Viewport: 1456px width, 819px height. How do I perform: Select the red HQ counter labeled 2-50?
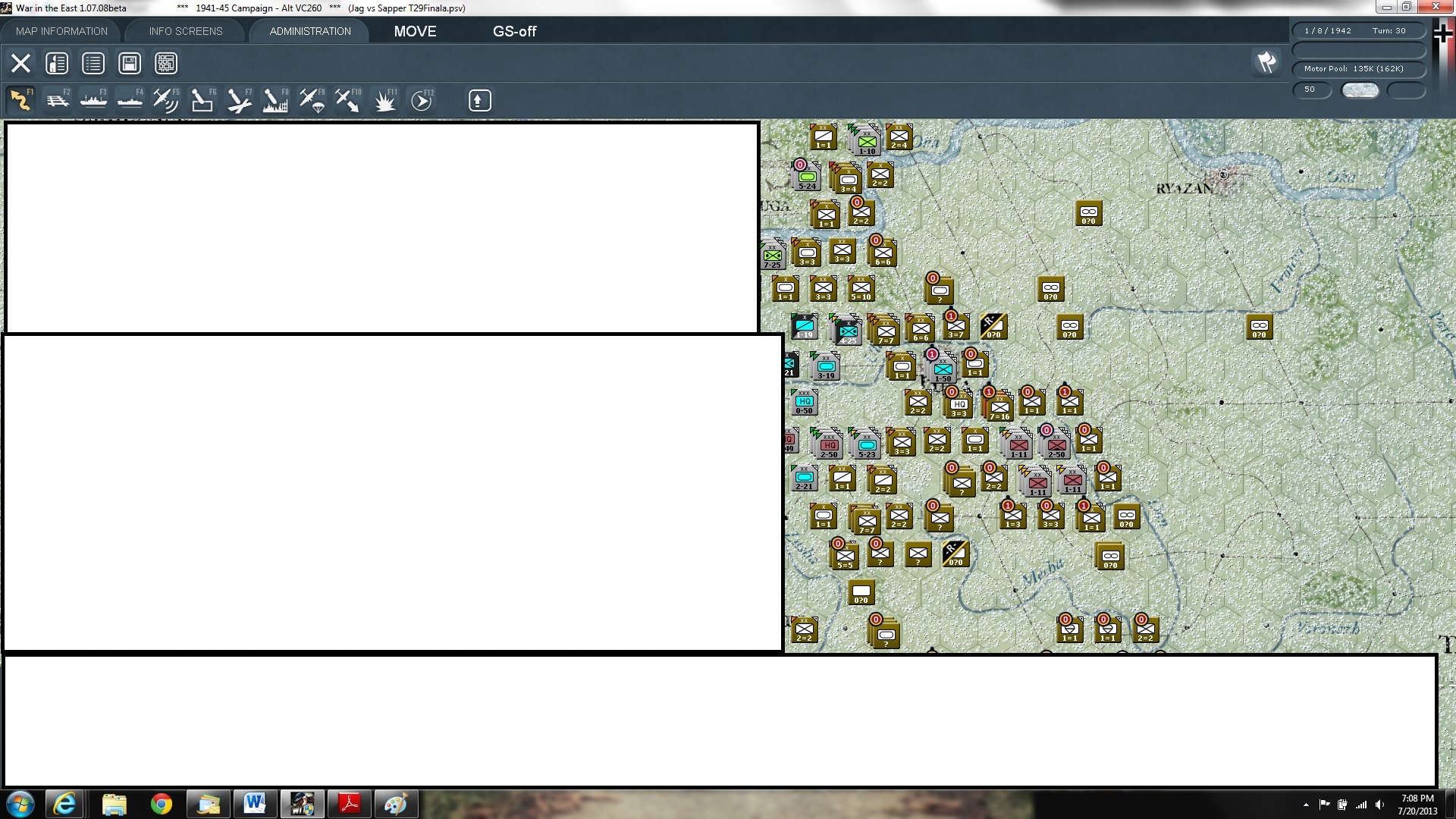(829, 444)
